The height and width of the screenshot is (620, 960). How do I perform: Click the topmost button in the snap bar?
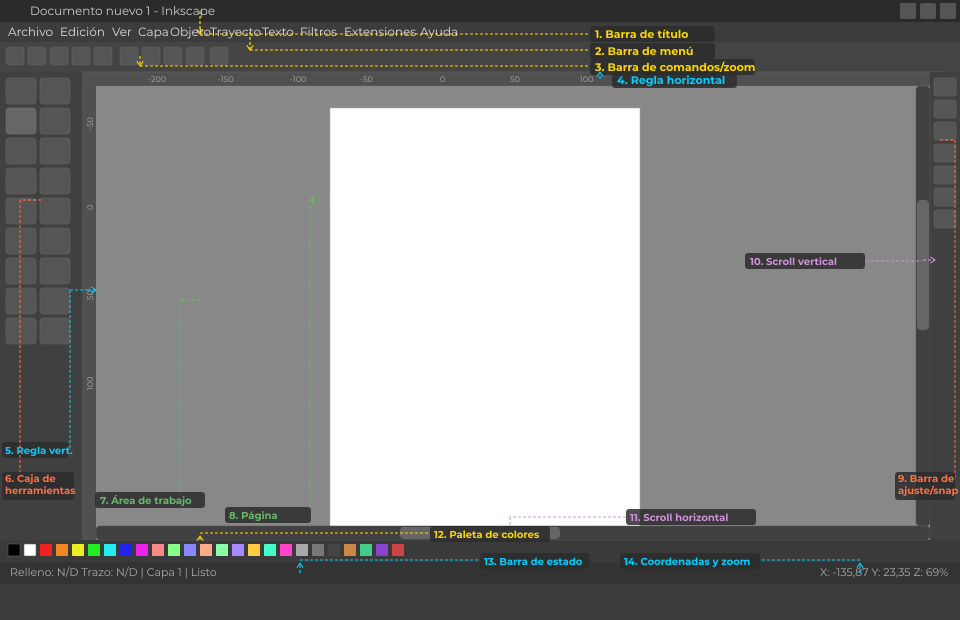pos(944,87)
